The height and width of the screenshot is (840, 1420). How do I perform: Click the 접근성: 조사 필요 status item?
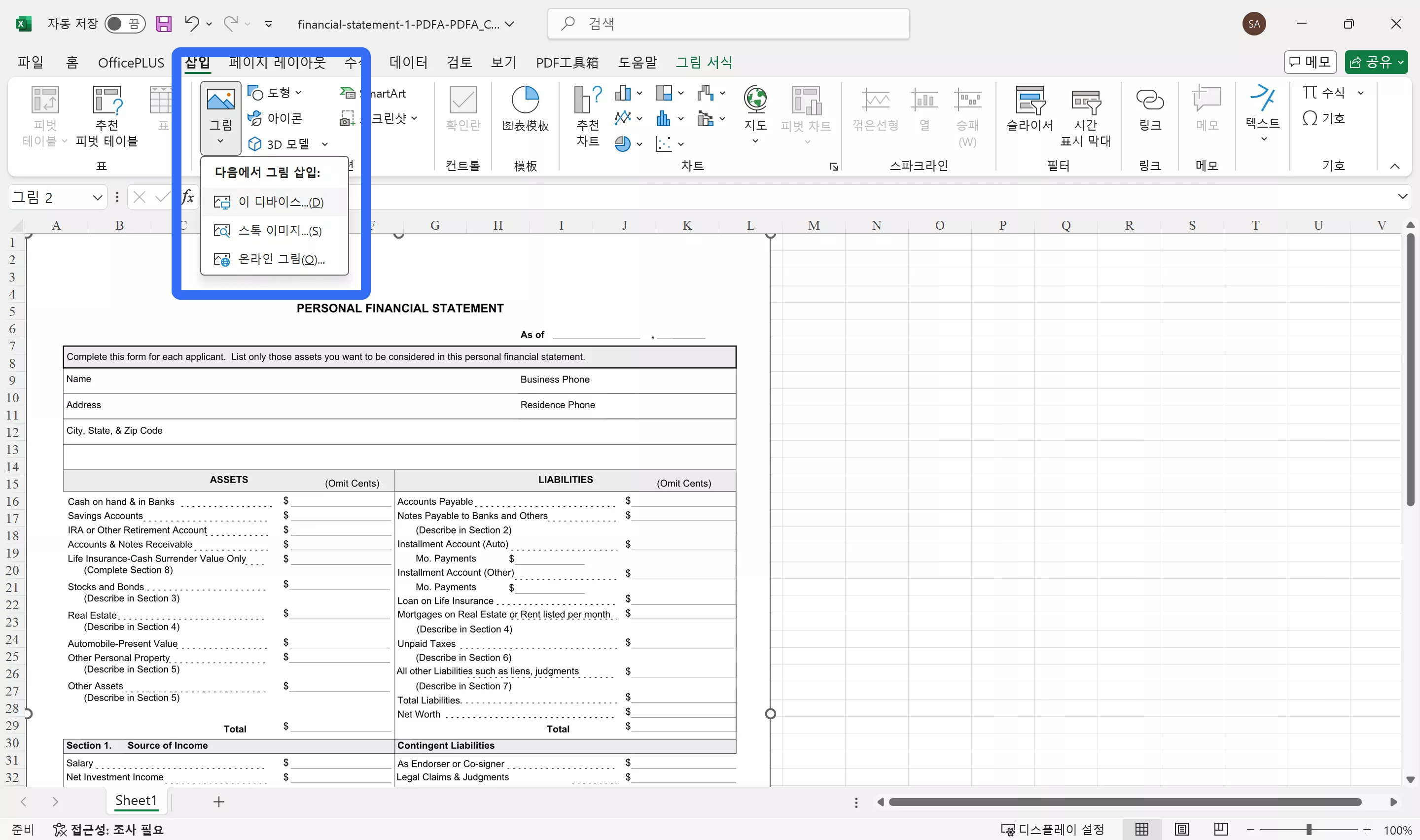pos(108,829)
